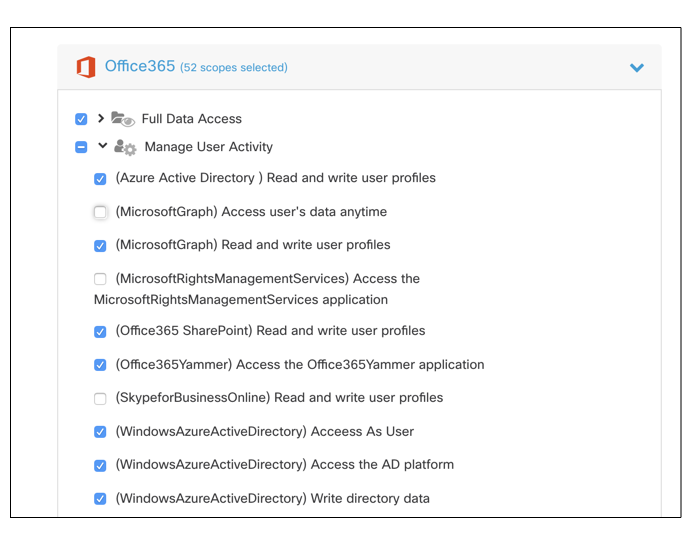
Task: Select the 'Full Data Access' label
Action: (192, 119)
